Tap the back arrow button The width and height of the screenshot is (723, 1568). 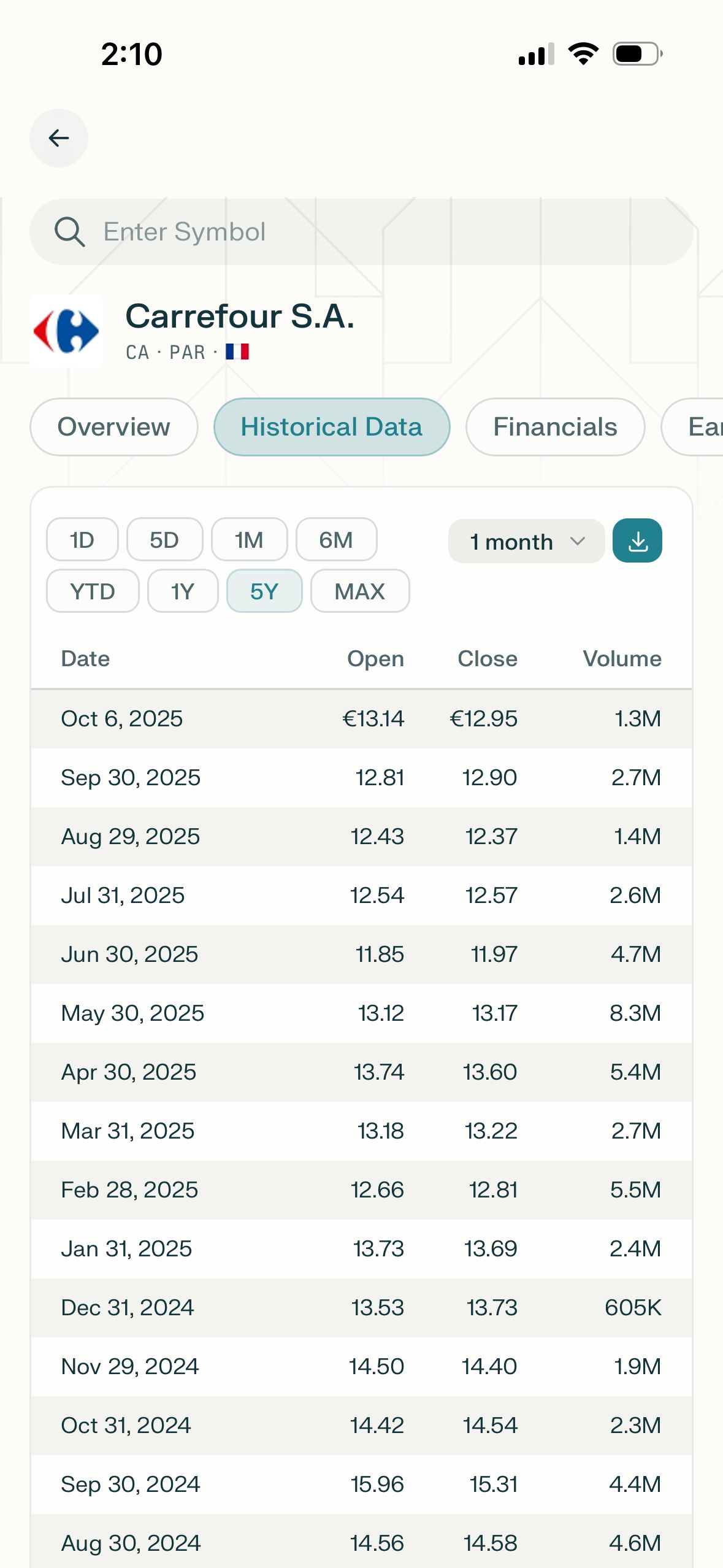point(59,138)
